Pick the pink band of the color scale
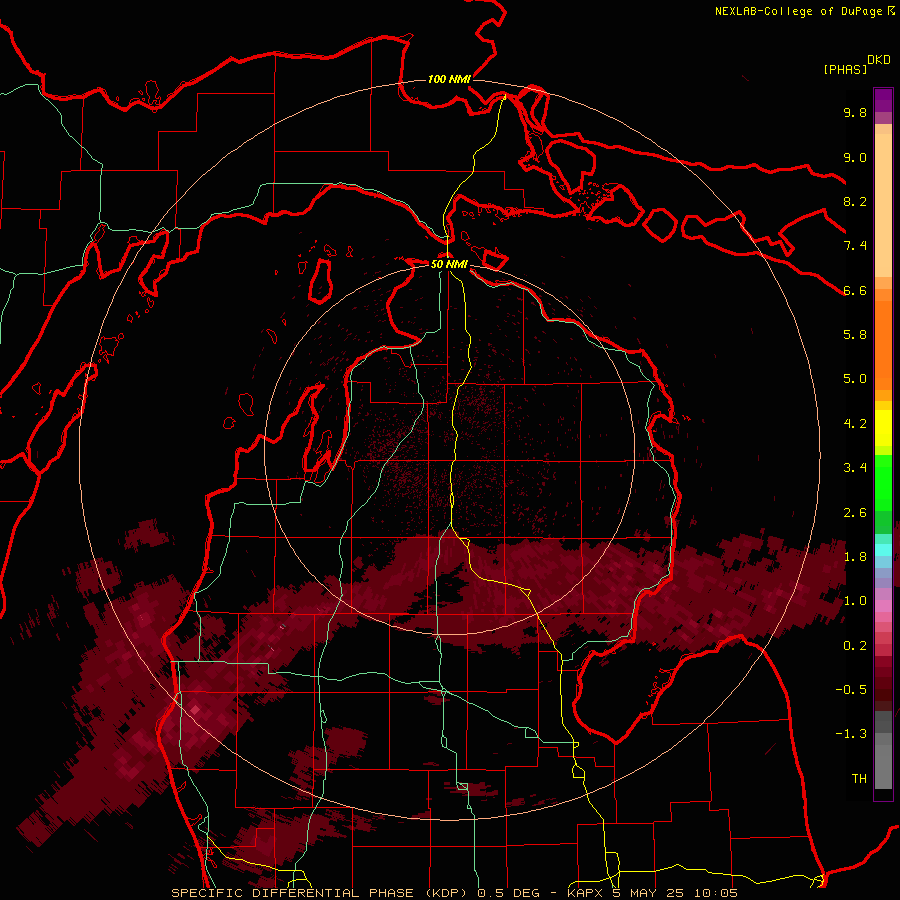 [883, 606]
